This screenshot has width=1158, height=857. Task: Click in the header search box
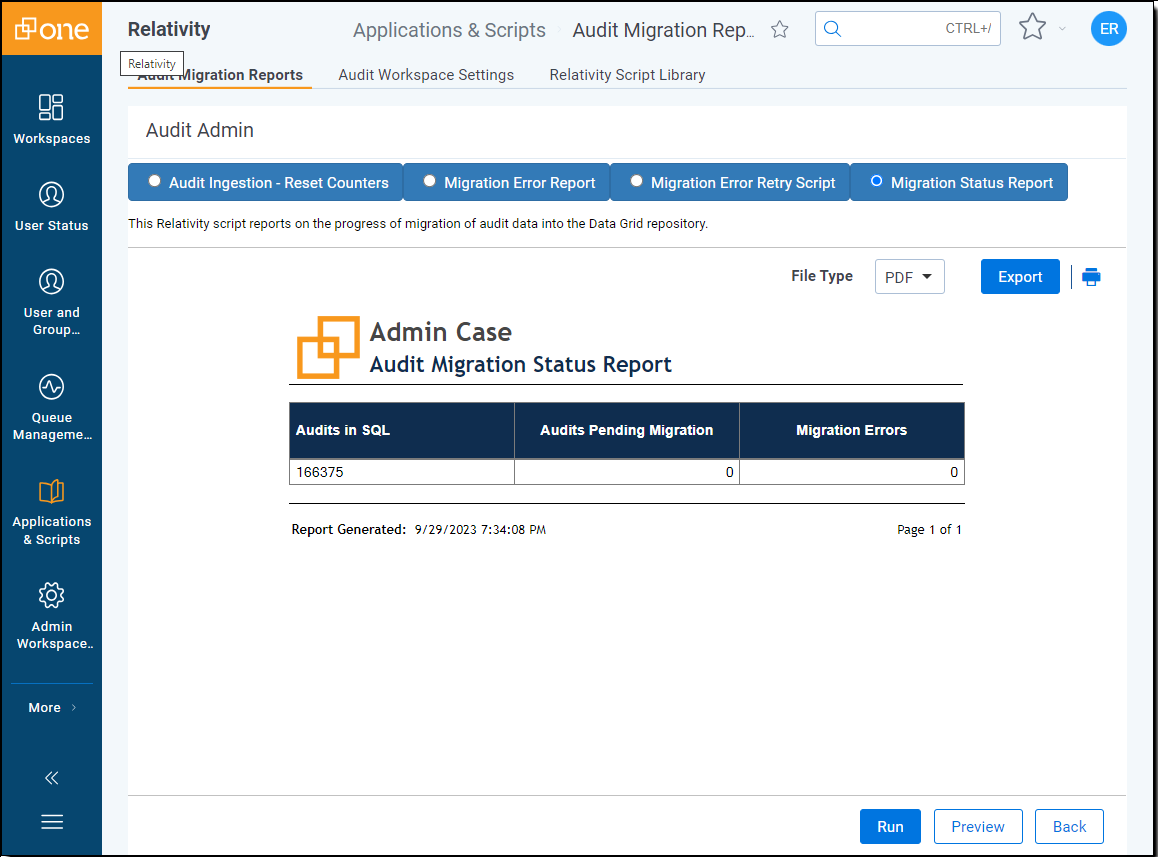[x=890, y=29]
